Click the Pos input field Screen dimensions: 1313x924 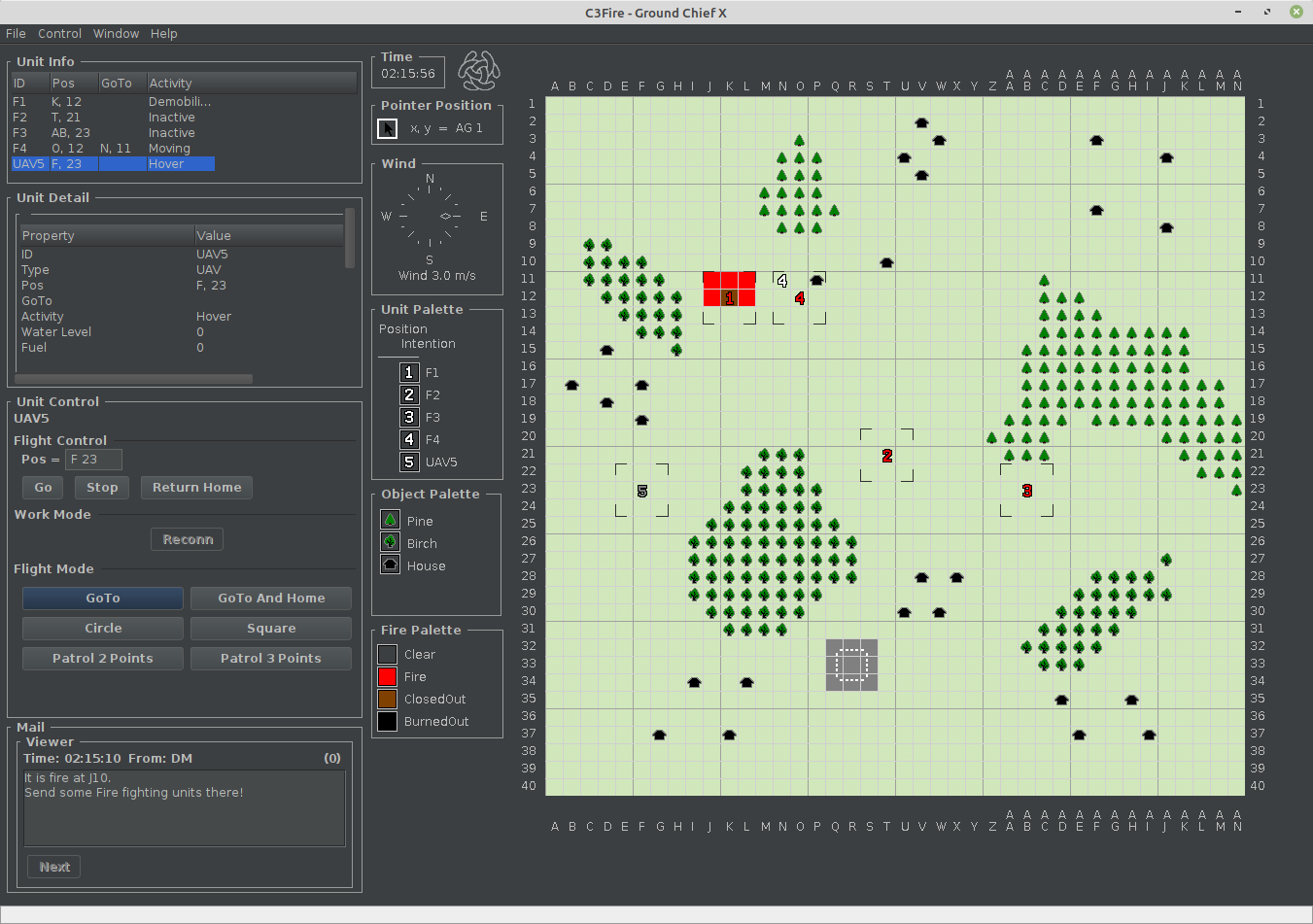point(93,460)
